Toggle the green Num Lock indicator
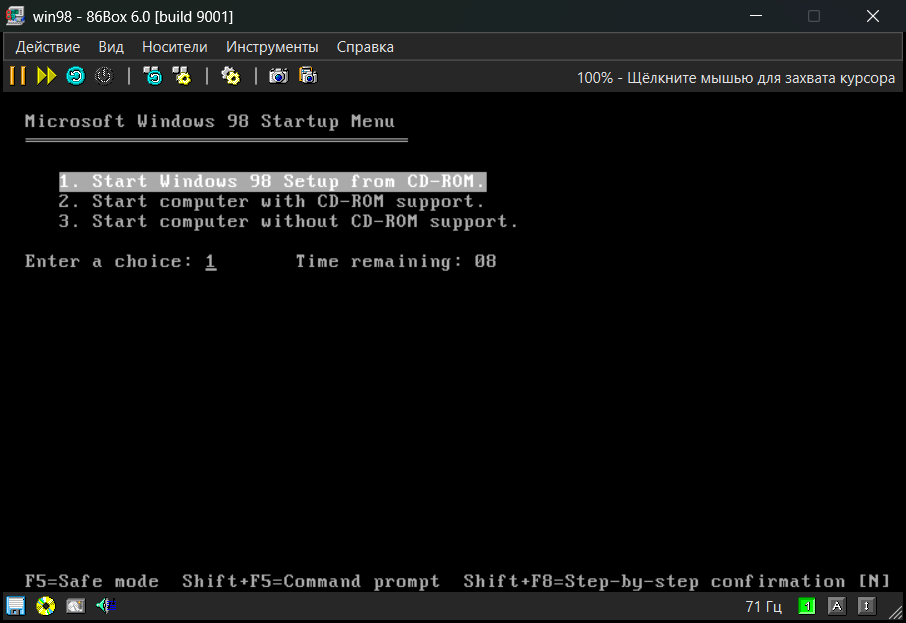 click(807, 606)
